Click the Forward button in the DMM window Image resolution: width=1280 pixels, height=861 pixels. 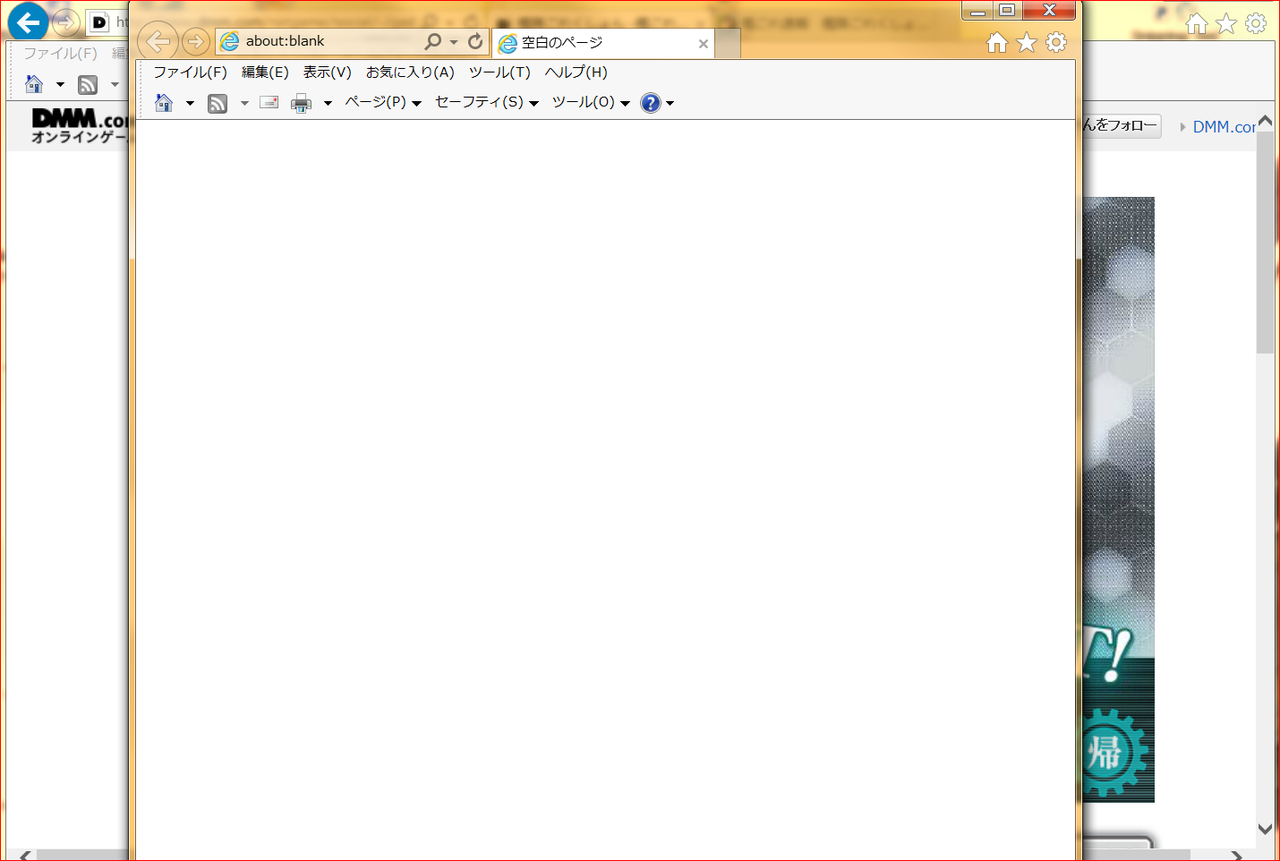(x=64, y=21)
